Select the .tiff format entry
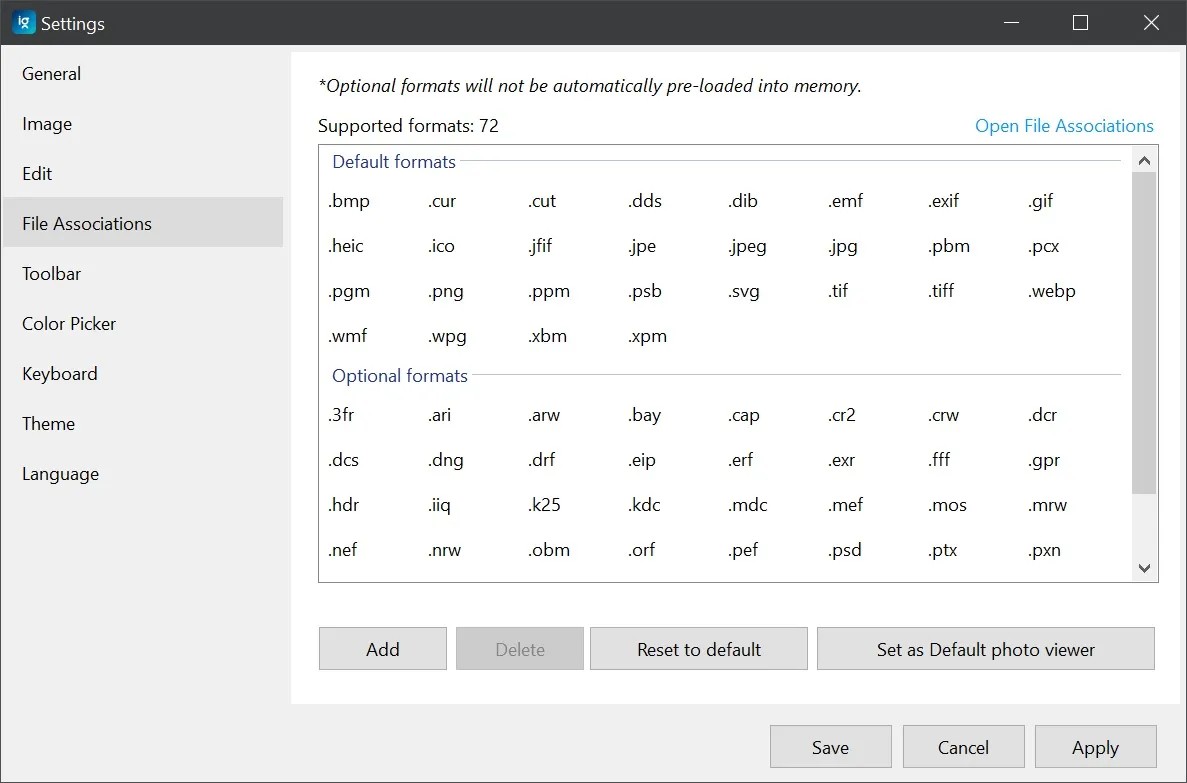The width and height of the screenshot is (1187, 783). [x=941, y=291]
